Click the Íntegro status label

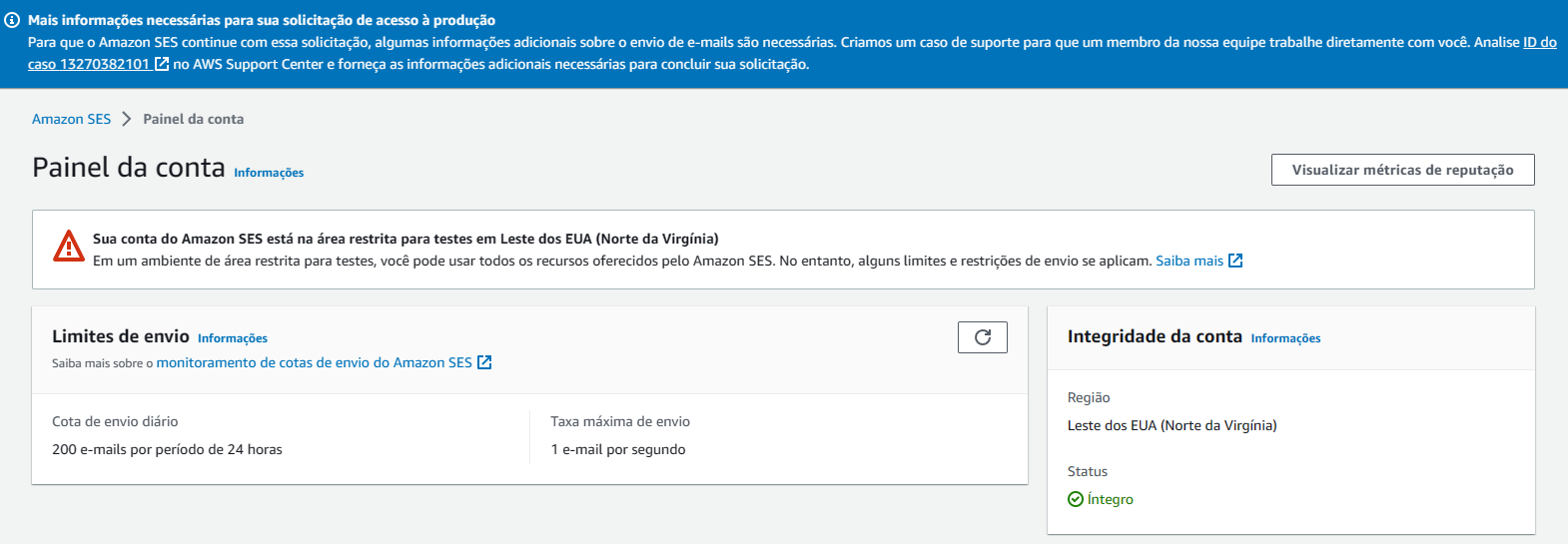point(1111,499)
